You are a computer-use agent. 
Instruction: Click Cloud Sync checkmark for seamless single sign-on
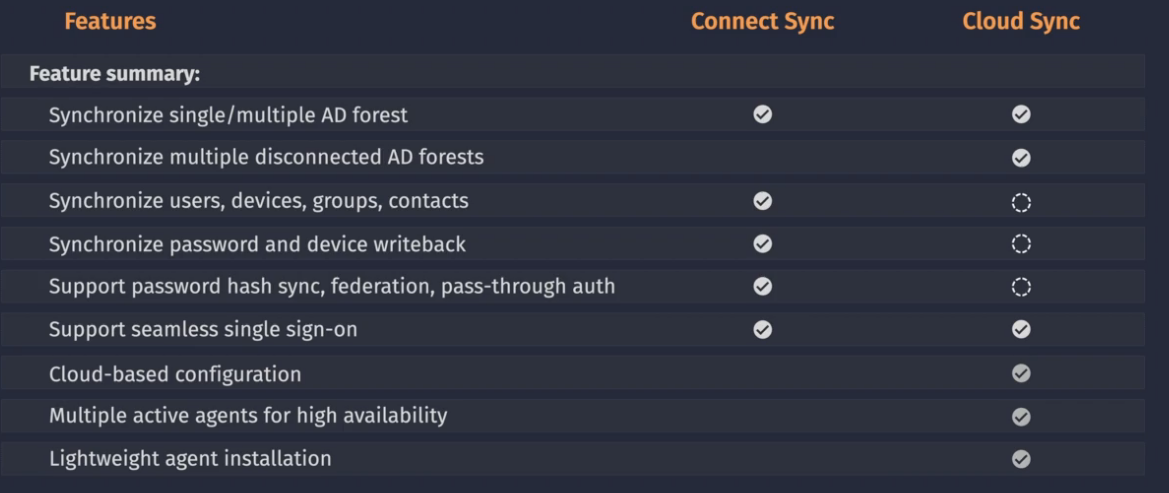click(x=1021, y=330)
